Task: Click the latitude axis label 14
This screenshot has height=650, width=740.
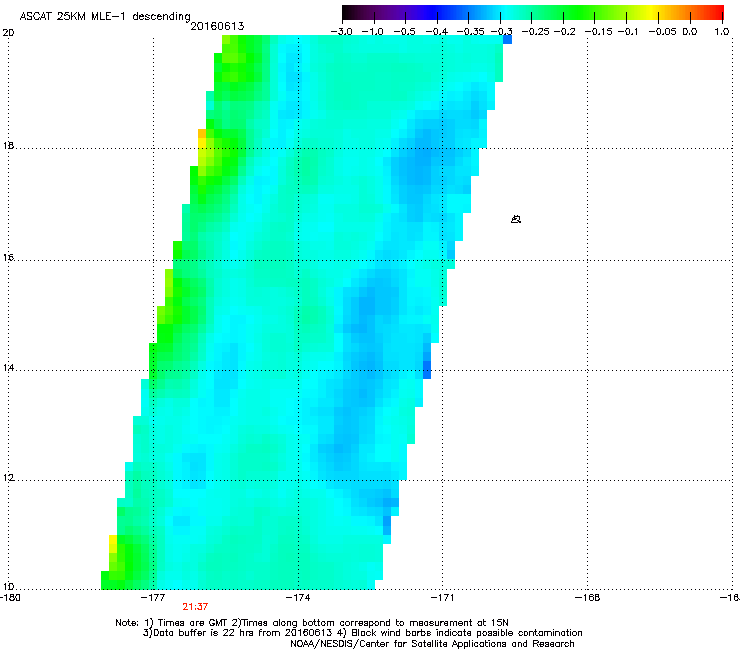Action: click(8, 368)
